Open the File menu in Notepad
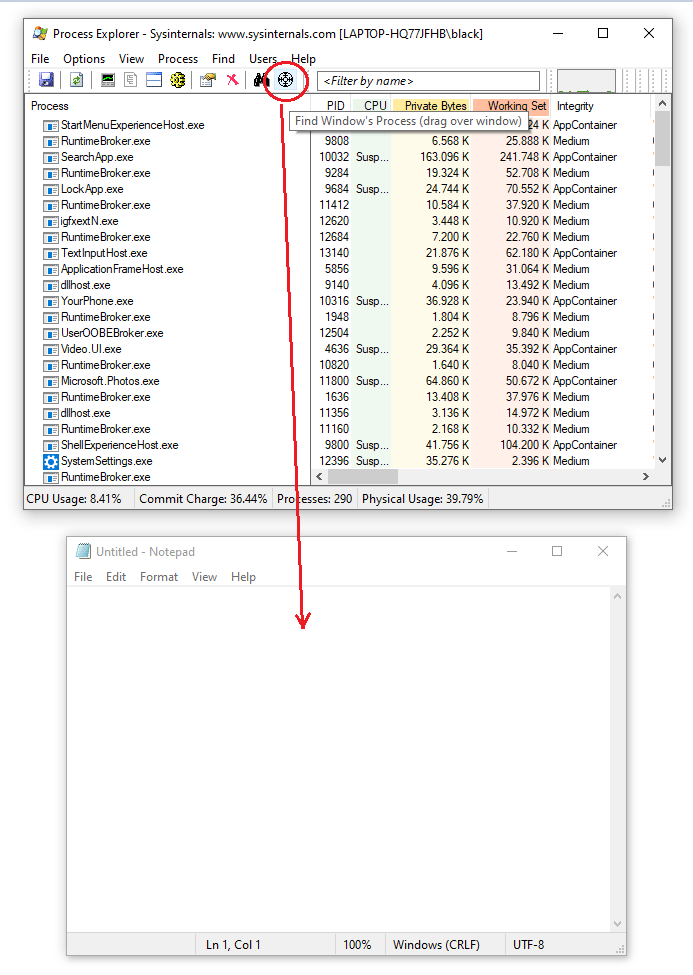This screenshot has width=693, height=975. tap(83, 577)
